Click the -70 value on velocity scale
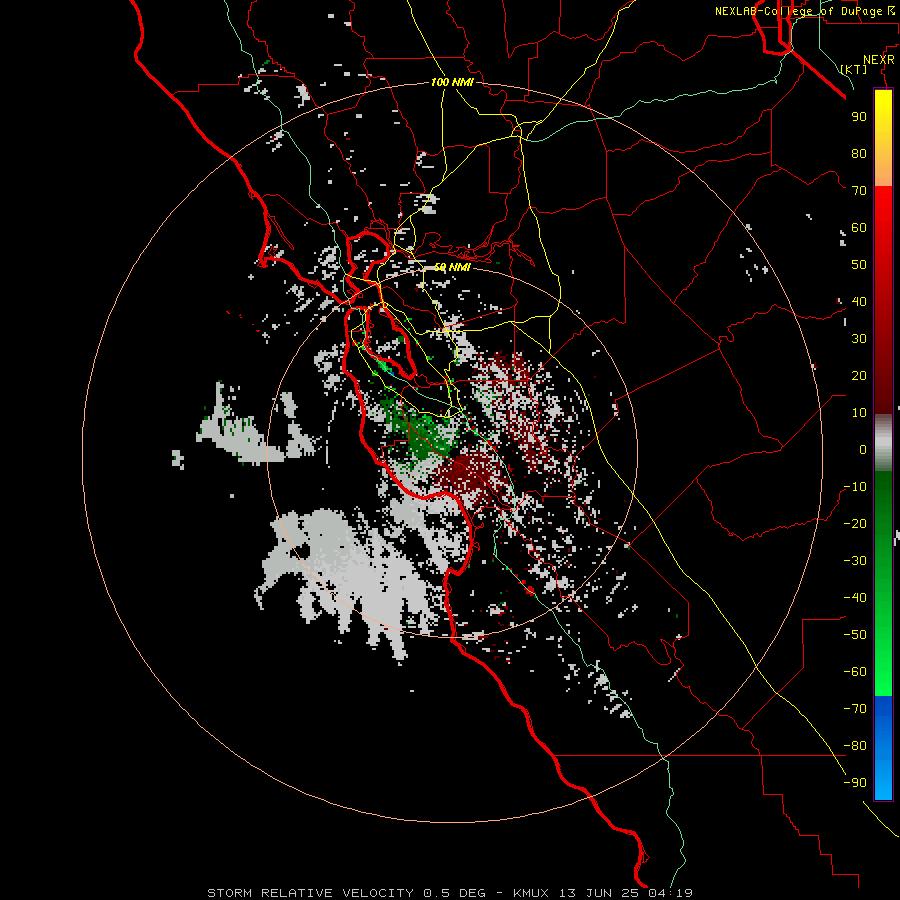 click(855, 708)
